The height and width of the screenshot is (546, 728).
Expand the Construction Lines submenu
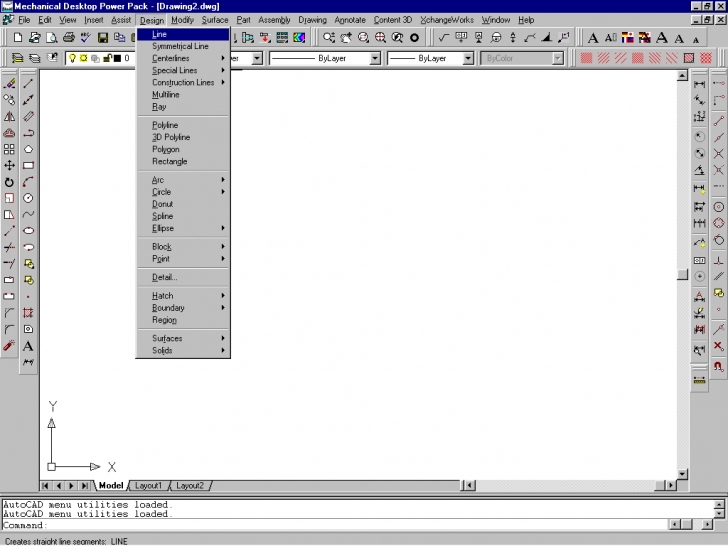(183, 83)
